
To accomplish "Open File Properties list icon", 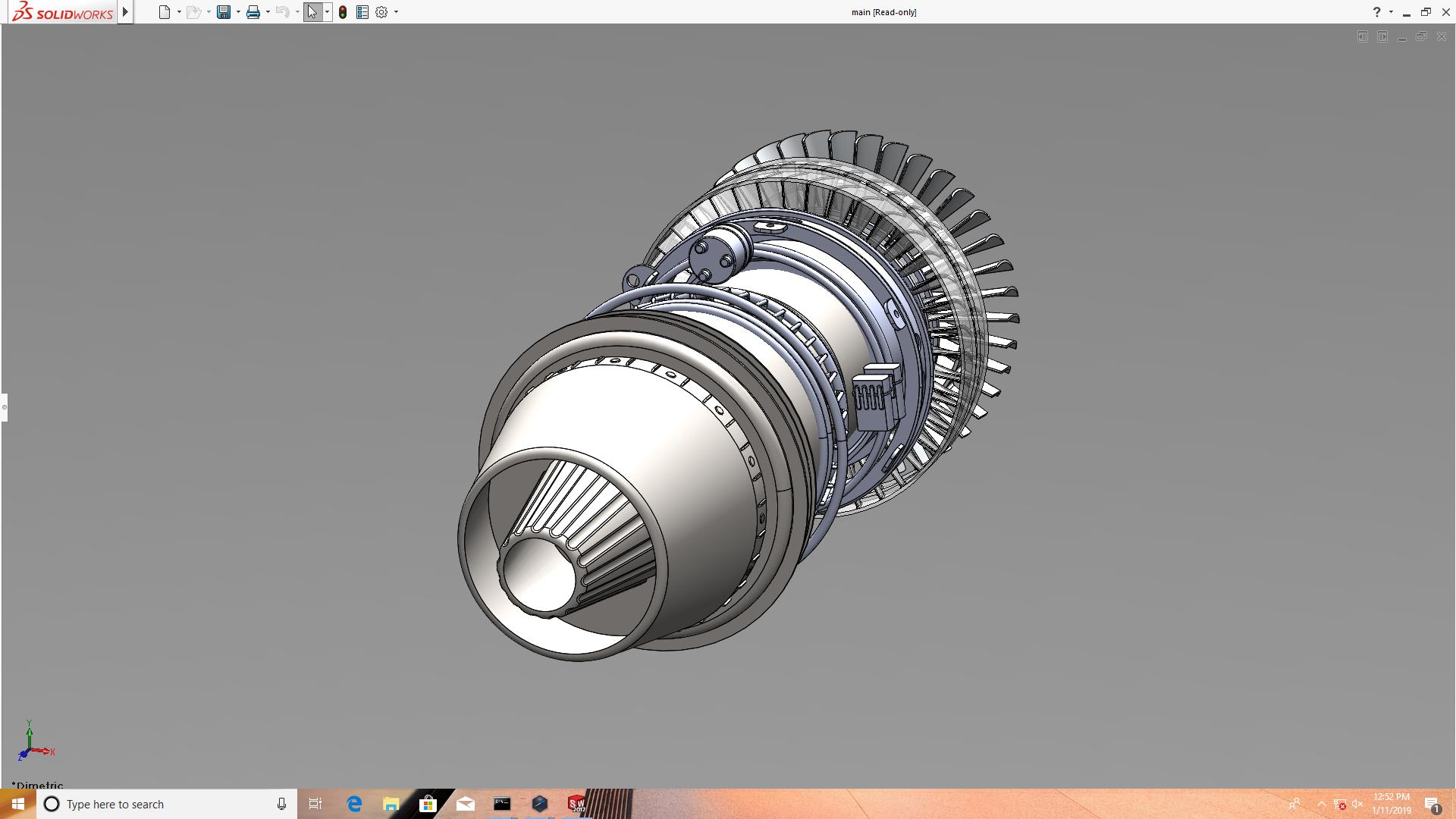I will (x=362, y=12).
